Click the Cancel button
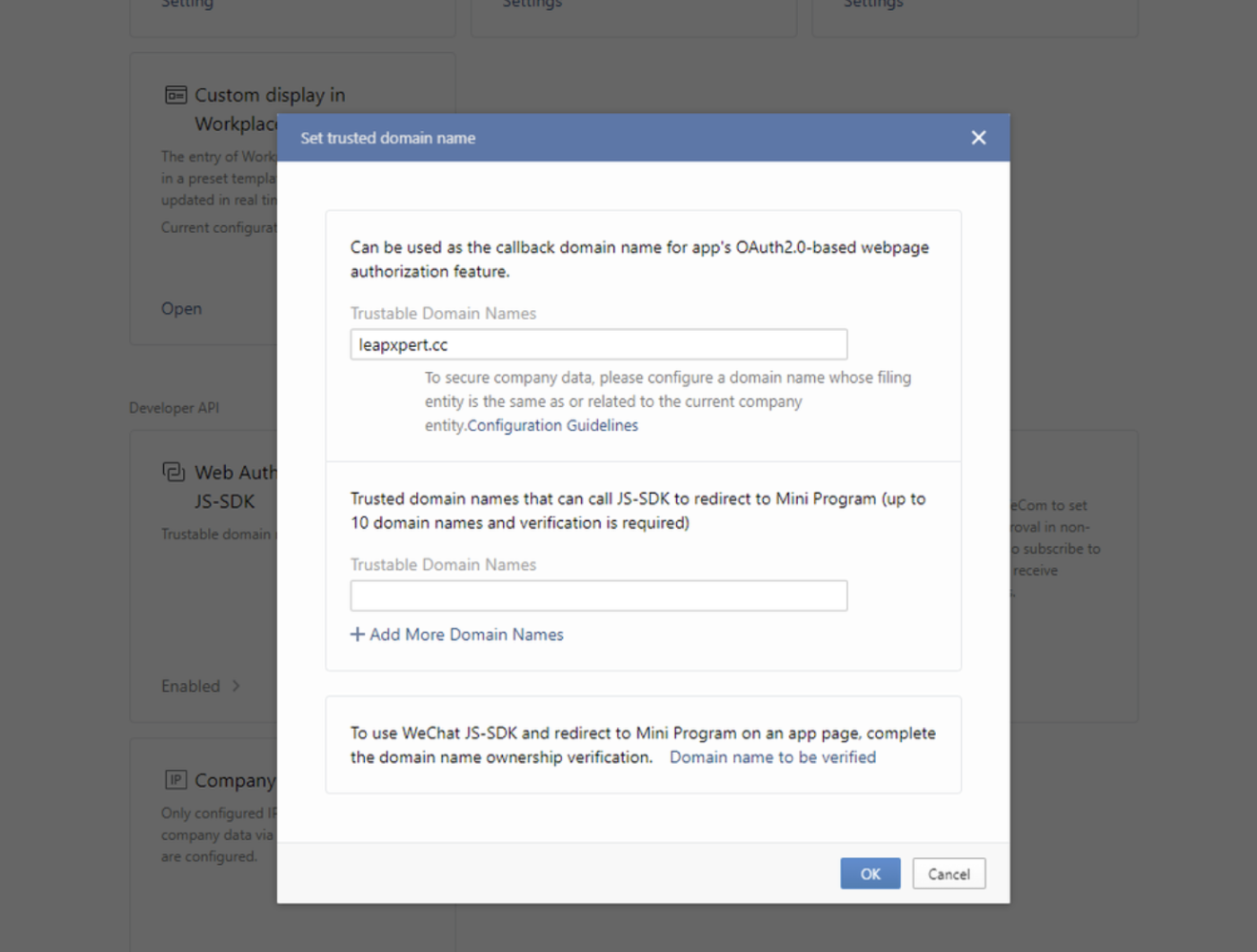 949,874
